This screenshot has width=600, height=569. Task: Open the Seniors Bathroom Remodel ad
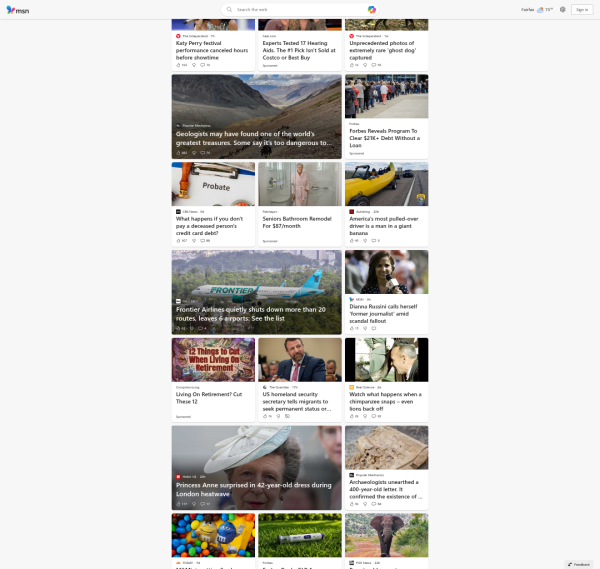point(297,222)
